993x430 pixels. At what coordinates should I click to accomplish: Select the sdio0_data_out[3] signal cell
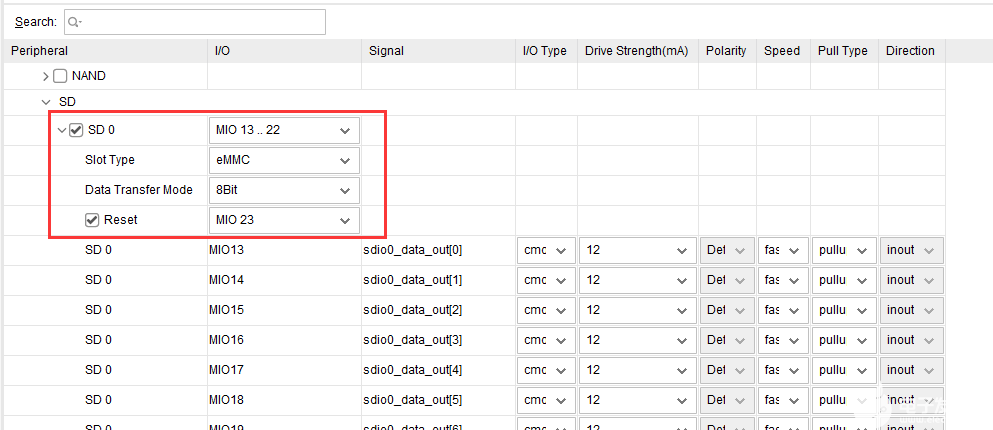414,340
